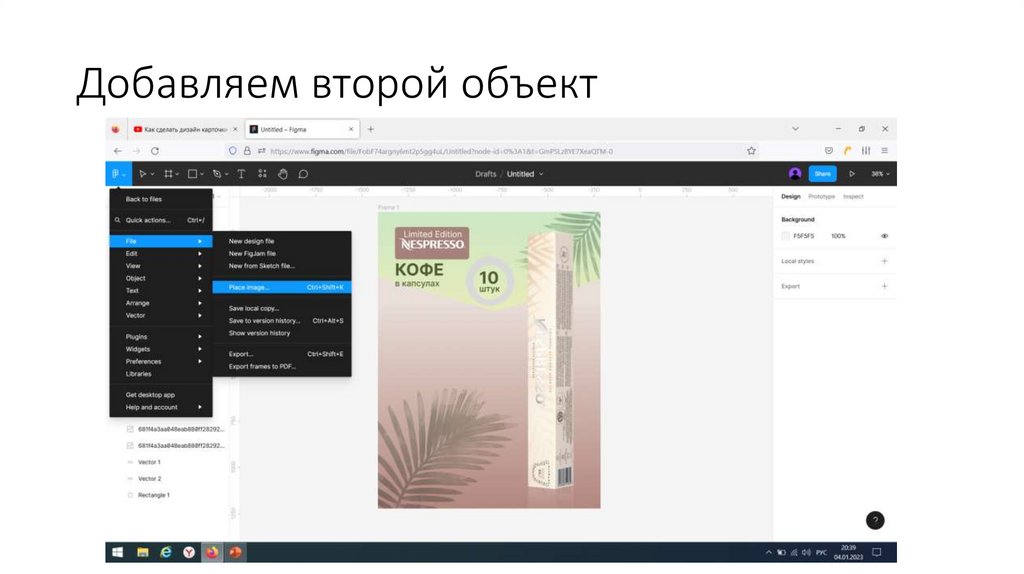This screenshot has width=1024, height=574.
Task: Open the Figma main menu icon
Action: click(x=116, y=174)
